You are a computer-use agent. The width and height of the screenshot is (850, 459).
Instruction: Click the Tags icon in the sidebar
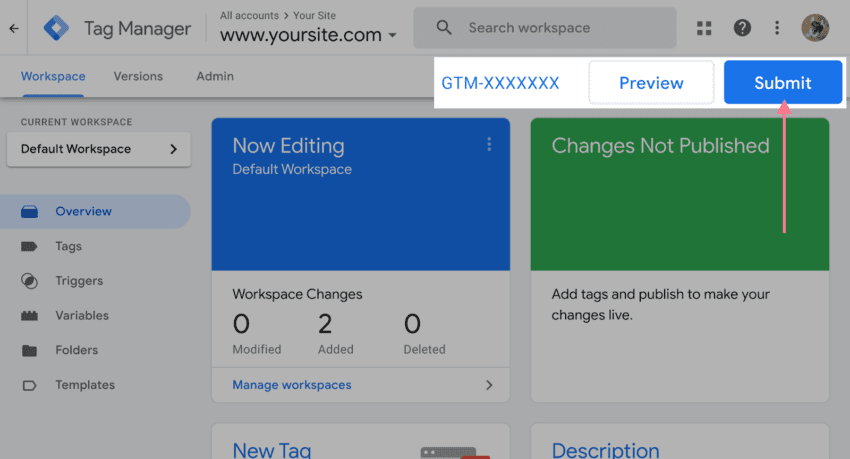click(29, 246)
